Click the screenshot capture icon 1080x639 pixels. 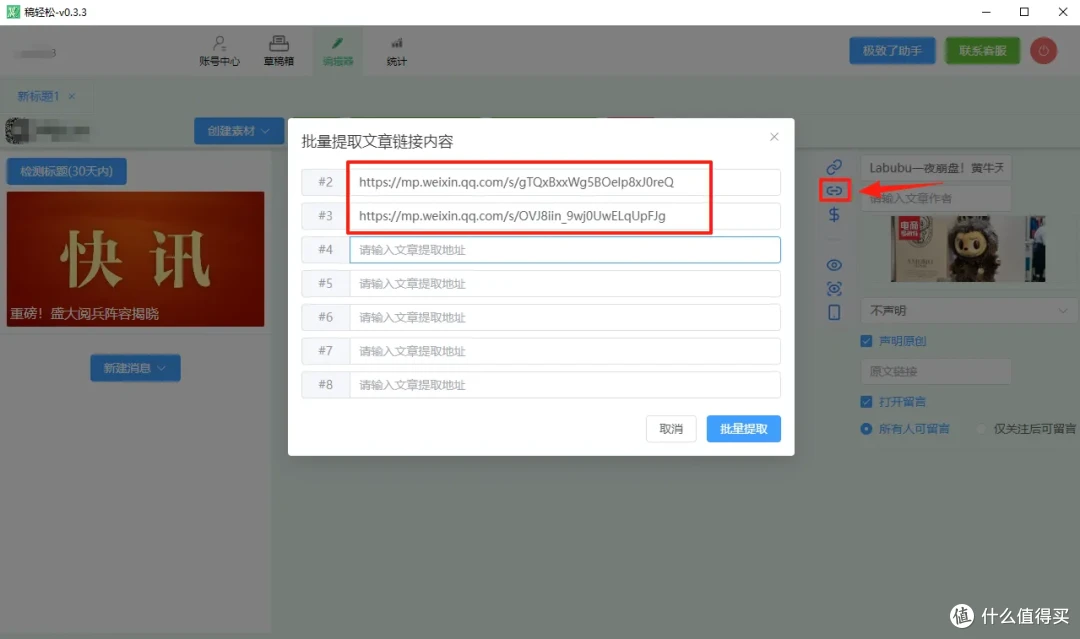click(834, 289)
